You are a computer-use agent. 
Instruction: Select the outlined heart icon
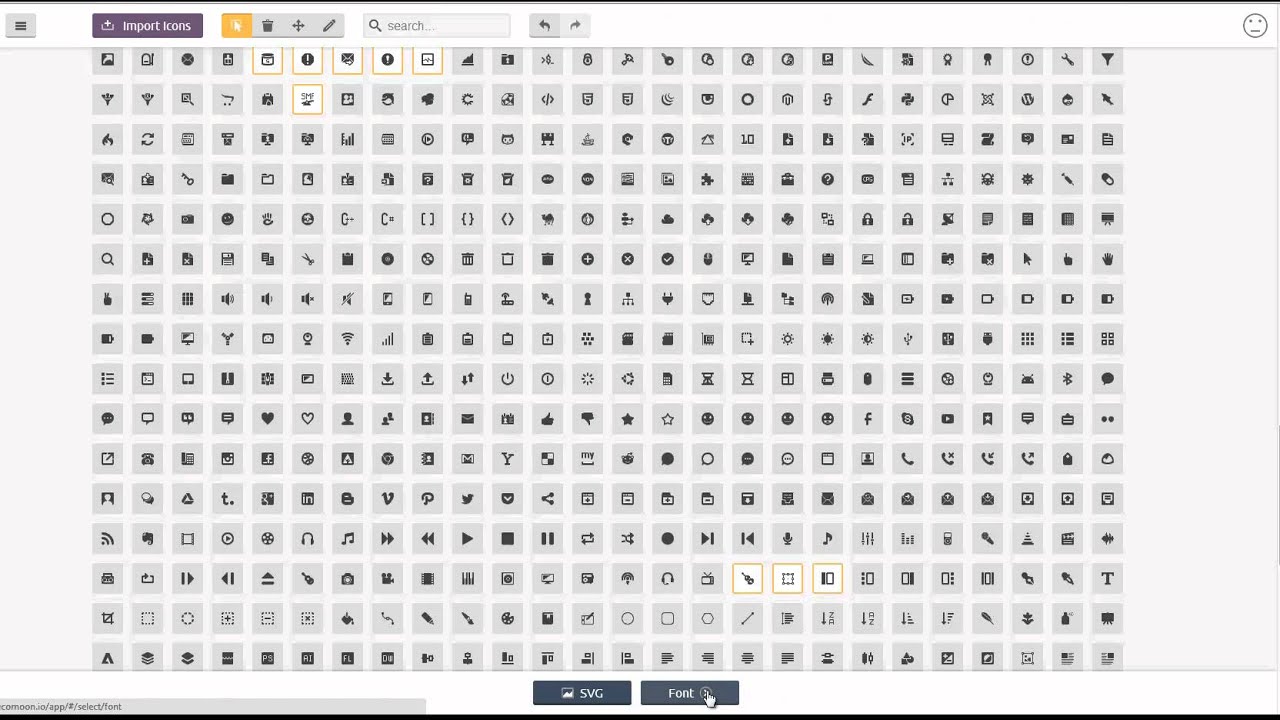307,419
